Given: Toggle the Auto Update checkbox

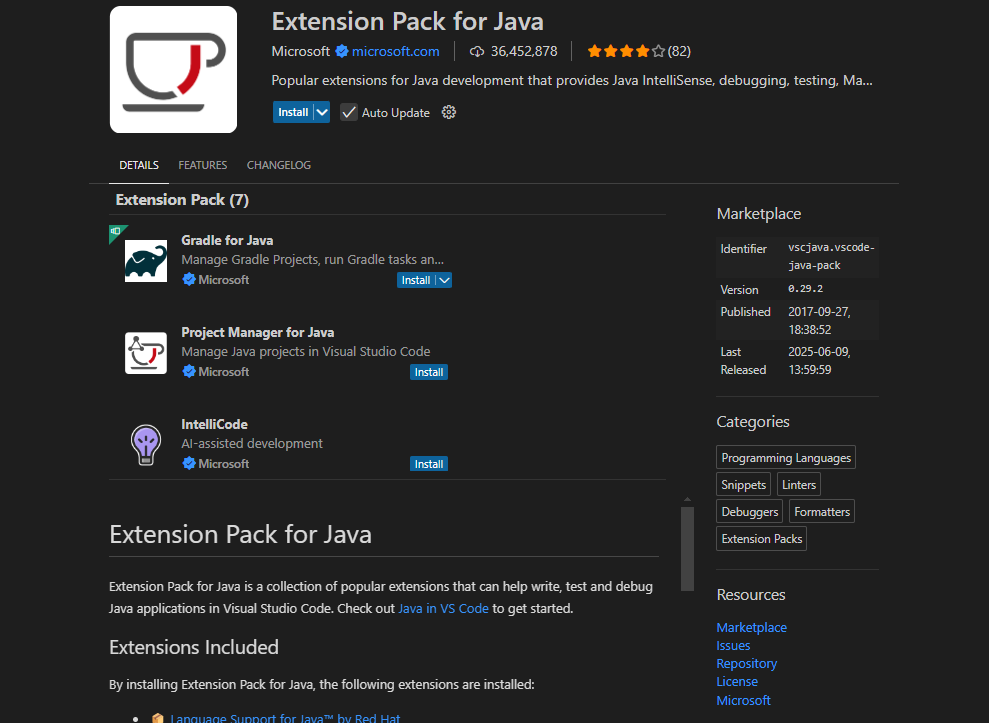Looking at the screenshot, I should (349, 112).
